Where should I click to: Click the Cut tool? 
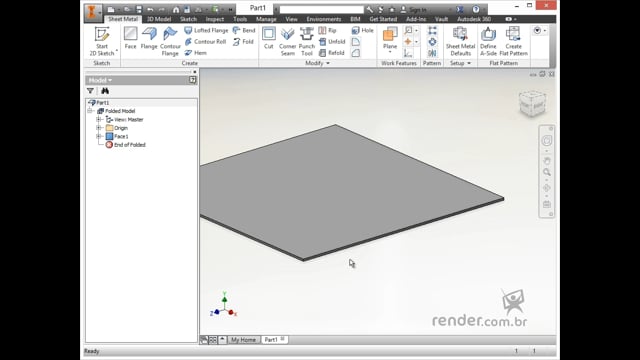point(269,38)
